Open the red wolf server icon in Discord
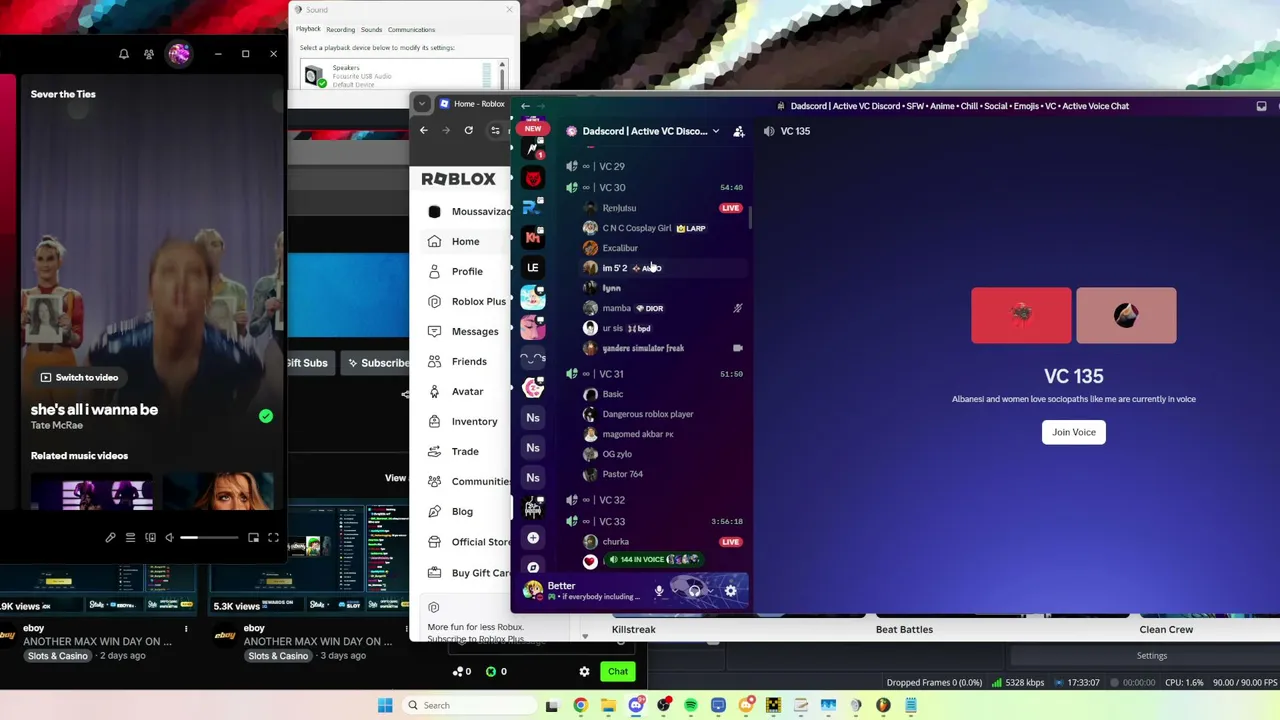 pyautogui.click(x=533, y=179)
